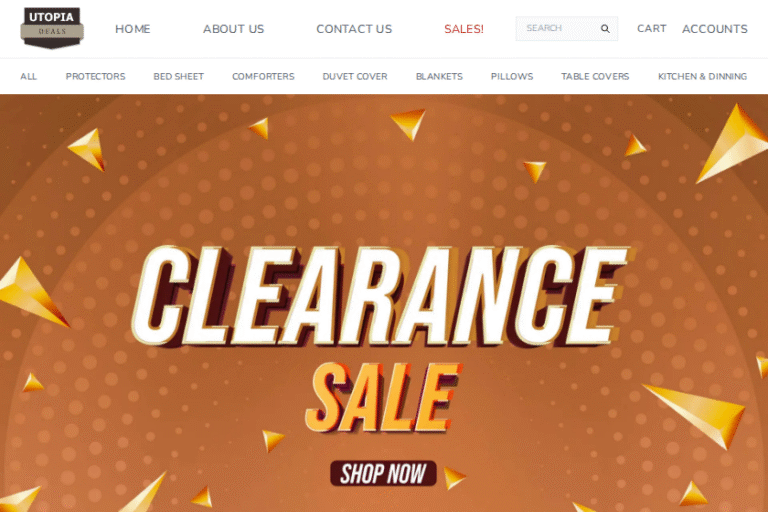Screen dimensions: 768x512
Task: Open the Accounts page
Action: click(x=715, y=29)
